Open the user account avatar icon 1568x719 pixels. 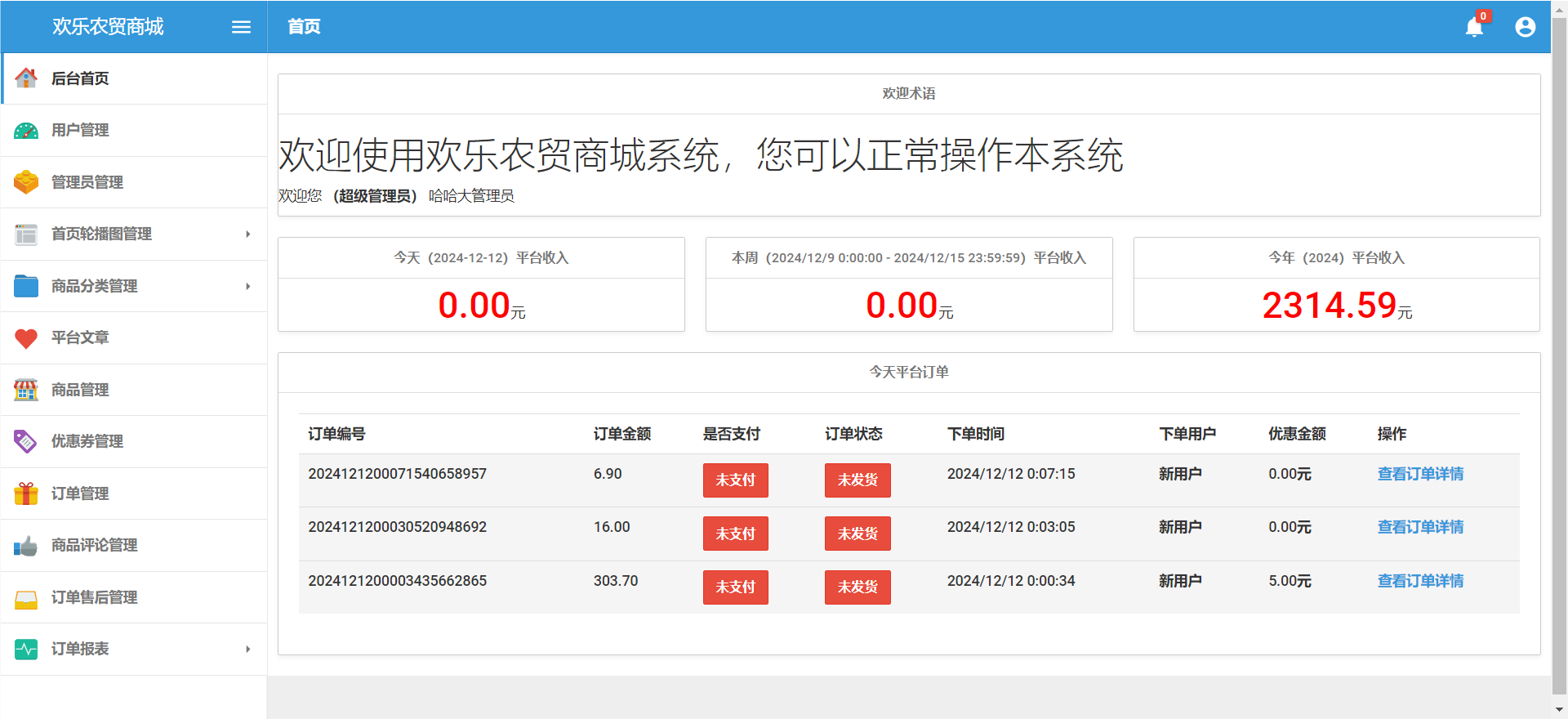pyautogui.click(x=1525, y=27)
